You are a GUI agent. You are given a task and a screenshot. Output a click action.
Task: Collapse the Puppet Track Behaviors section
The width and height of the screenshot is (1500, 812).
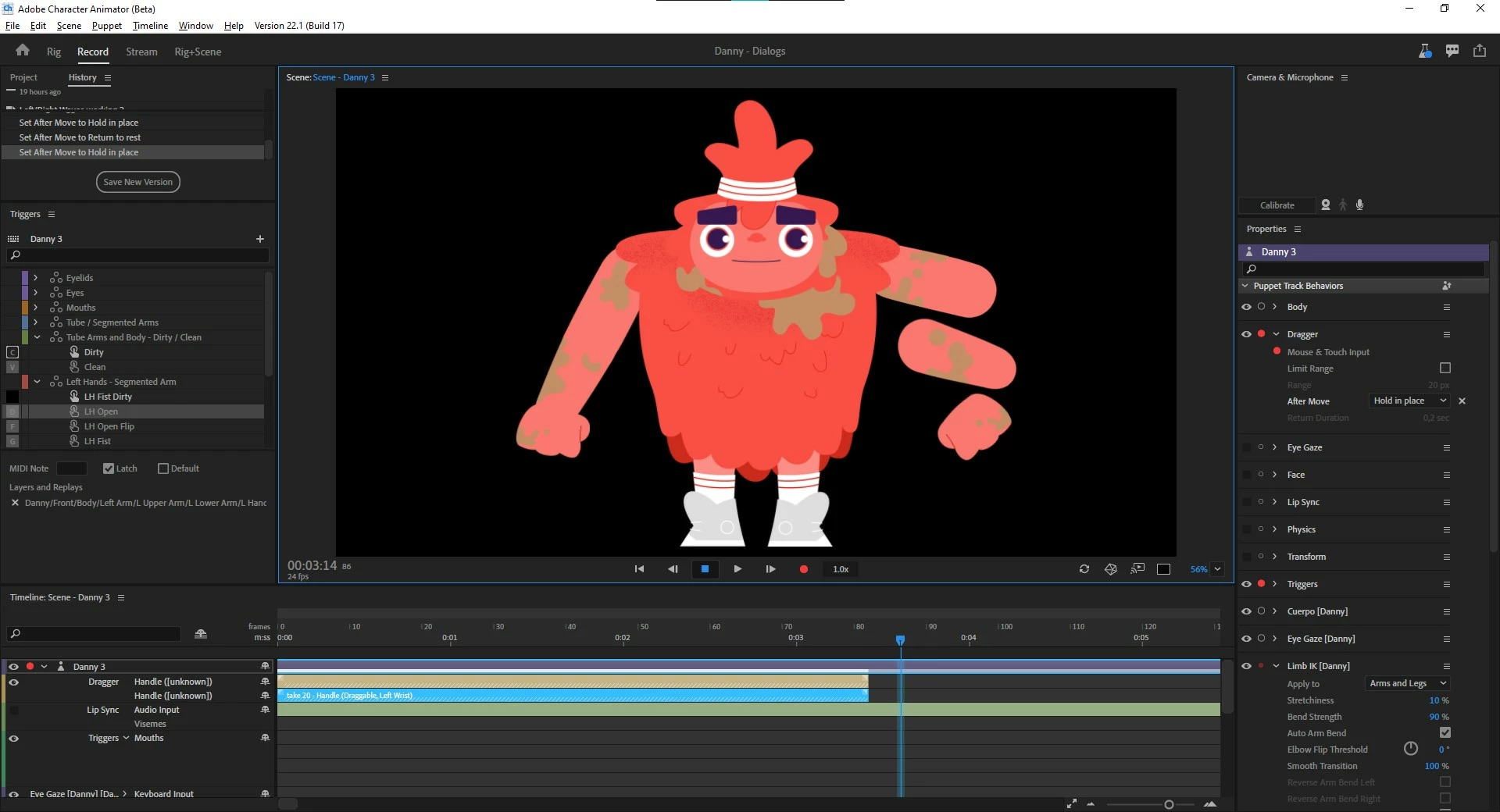(1245, 286)
